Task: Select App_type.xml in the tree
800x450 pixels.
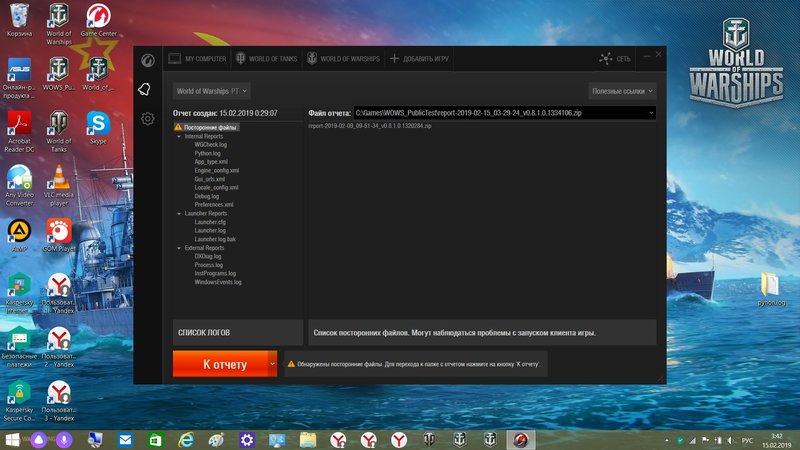Action: tap(211, 162)
